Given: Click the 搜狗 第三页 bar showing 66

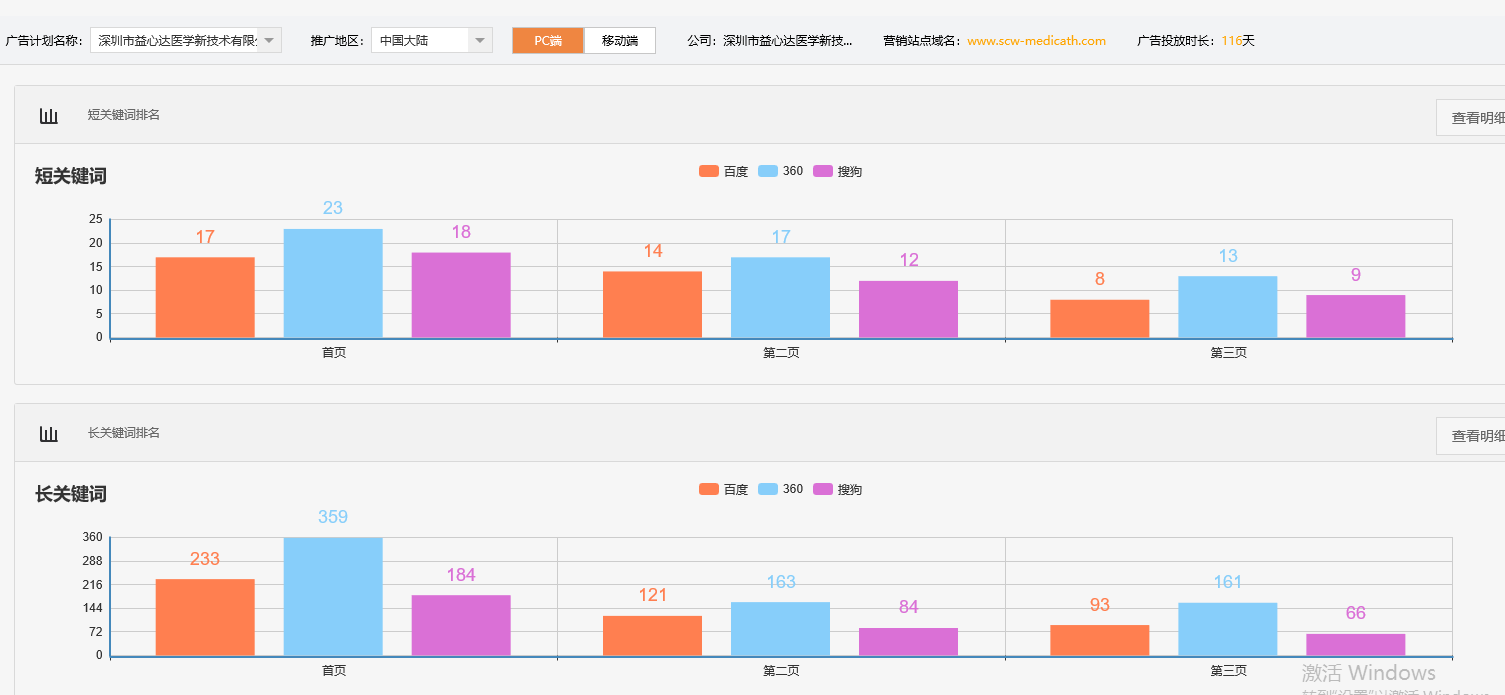Looking at the screenshot, I should 1355,645.
